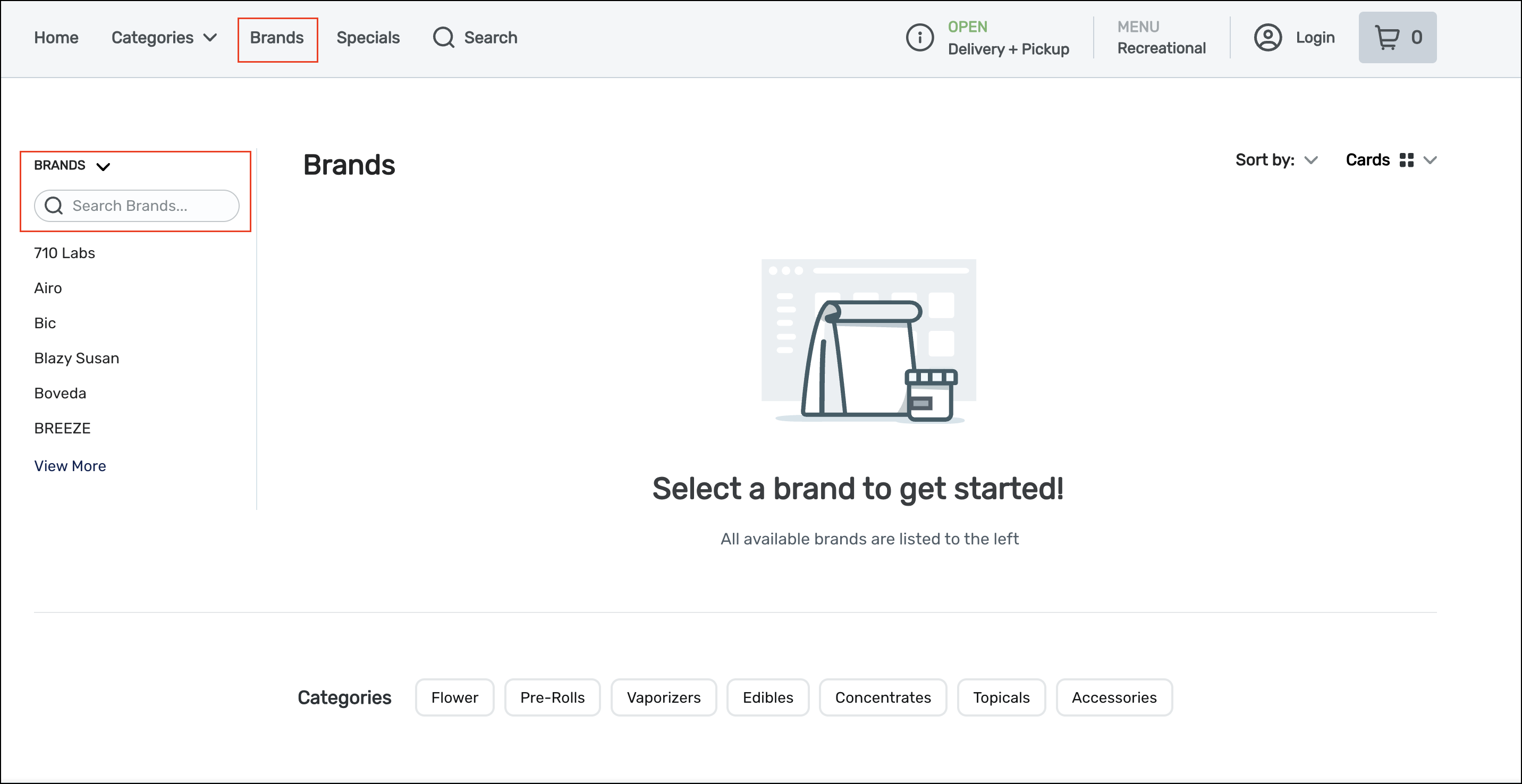Click All available brands are listed text
Image resolution: width=1522 pixels, height=784 pixels.
tap(869, 539)
